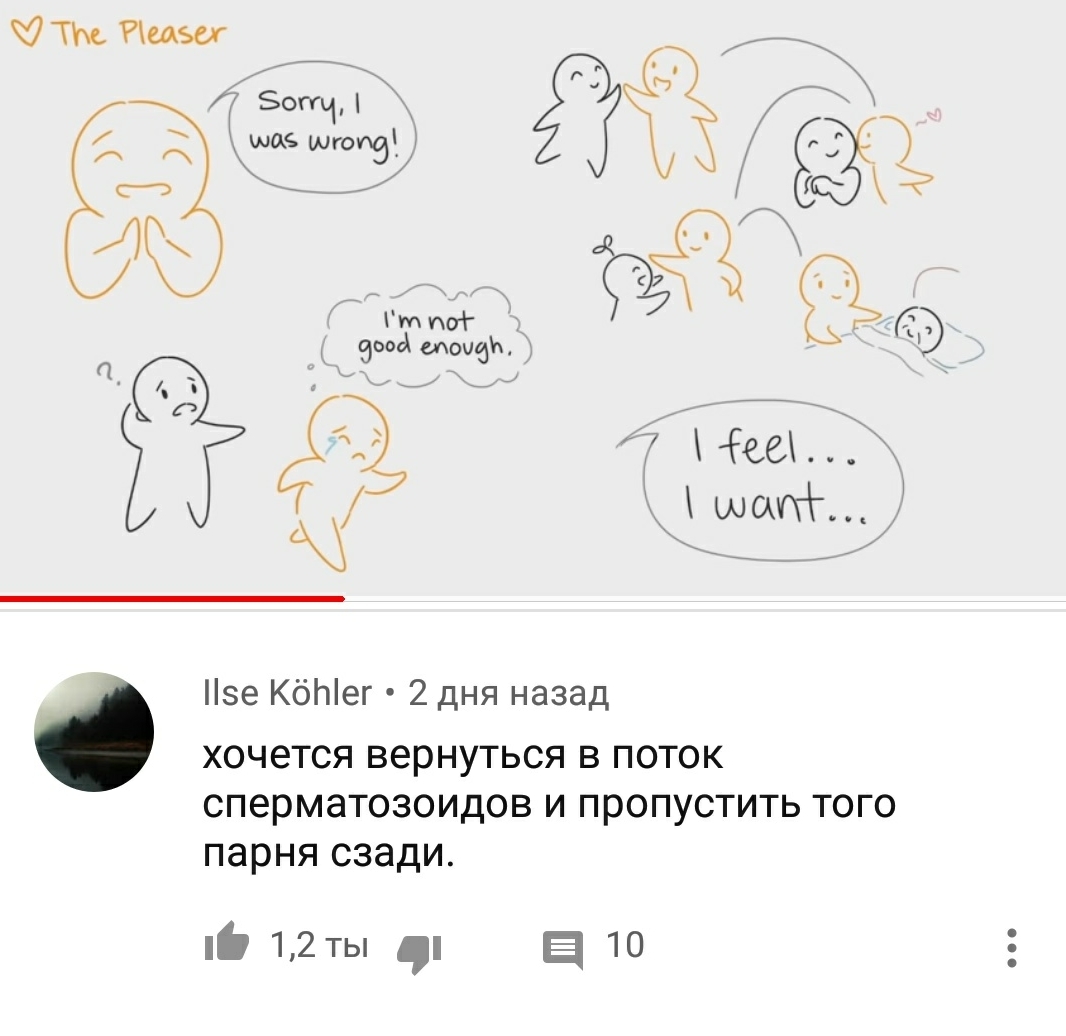
Task: Show the 10 replies count
Action: (625, 944)
